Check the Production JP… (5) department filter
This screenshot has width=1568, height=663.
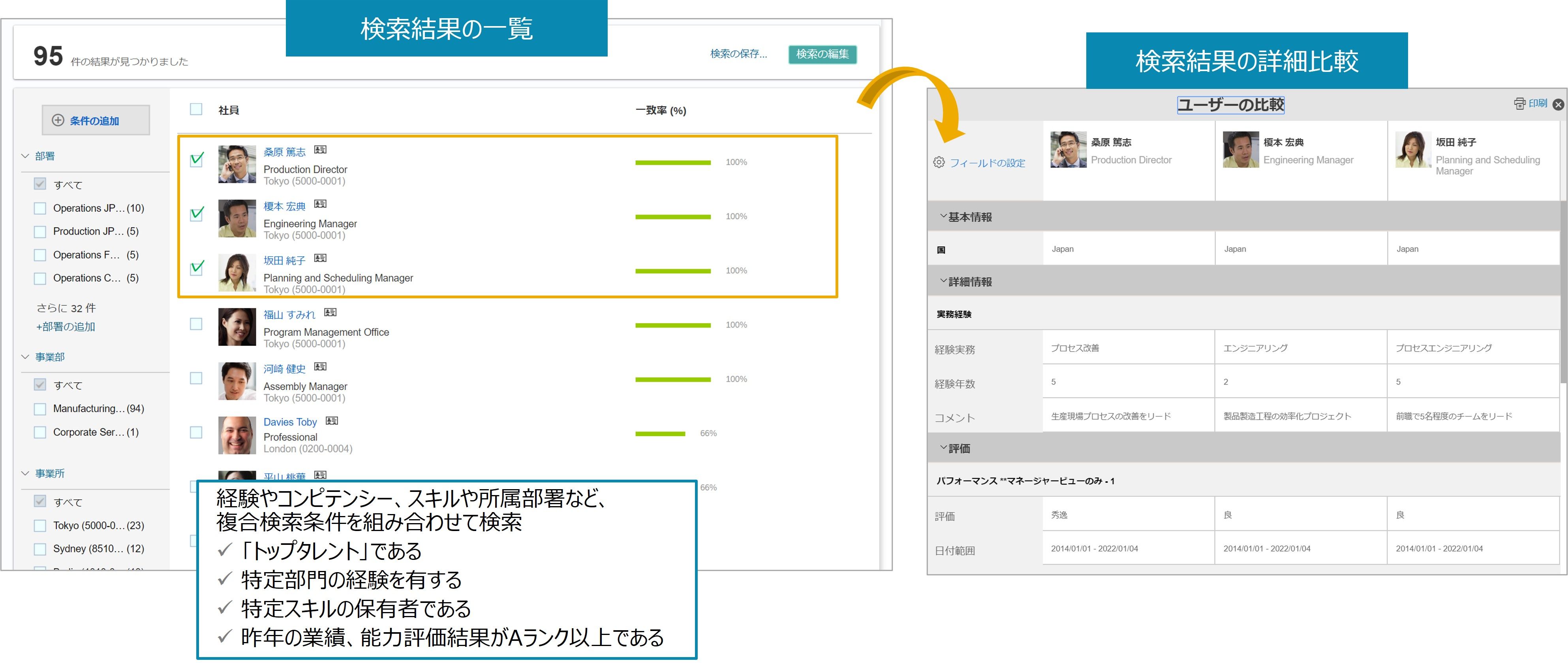pos(40,232)
